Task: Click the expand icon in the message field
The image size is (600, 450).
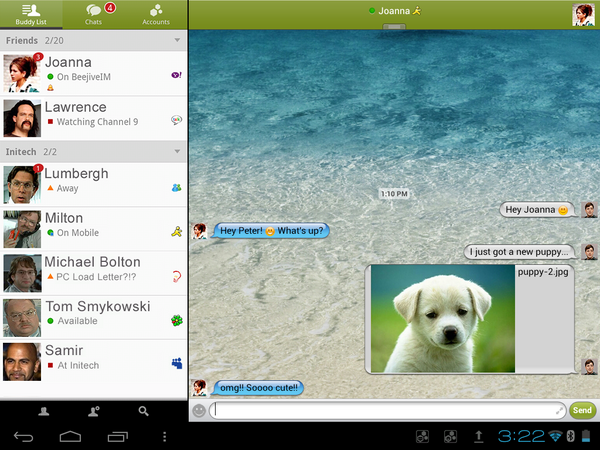Action: [x=559, y=411]
